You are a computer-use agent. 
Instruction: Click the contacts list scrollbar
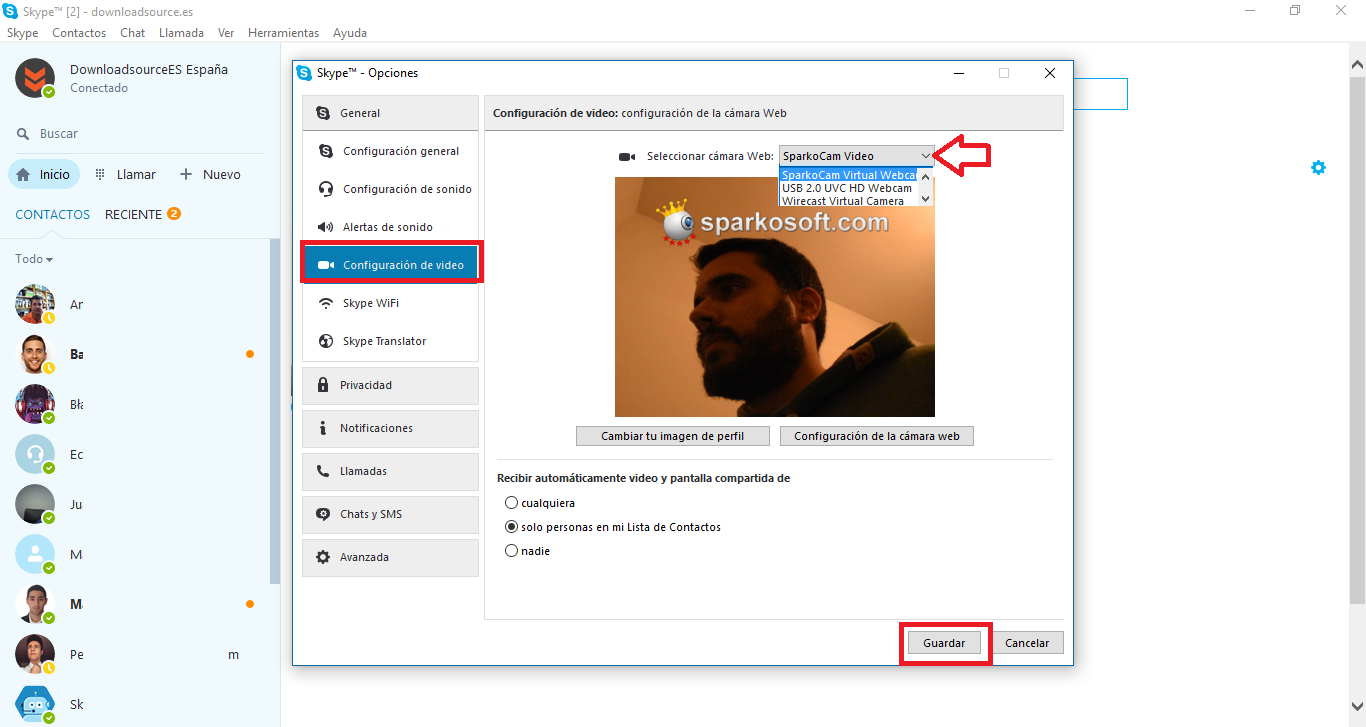click(275, 412)
